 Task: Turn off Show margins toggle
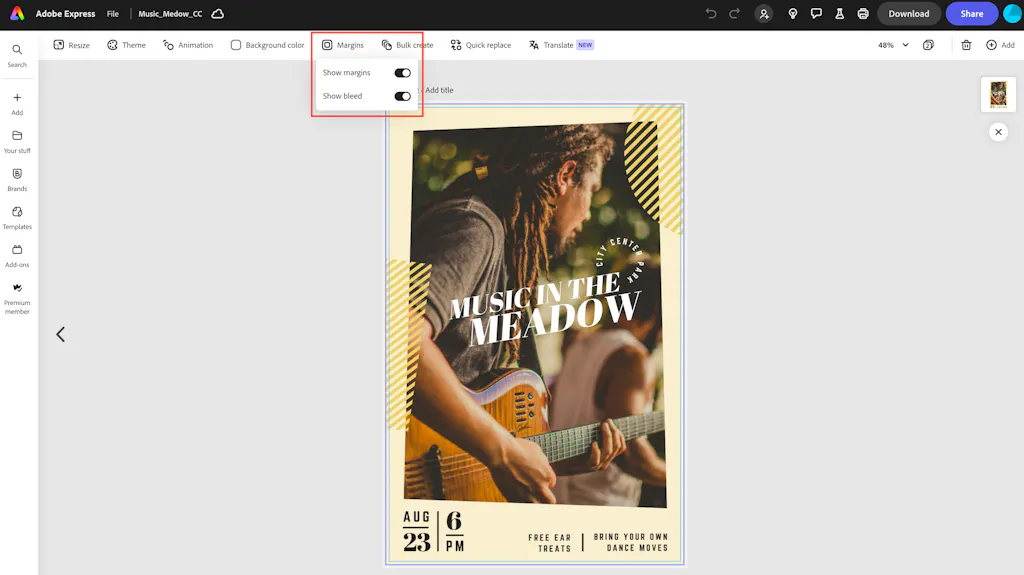click(402, 73)
